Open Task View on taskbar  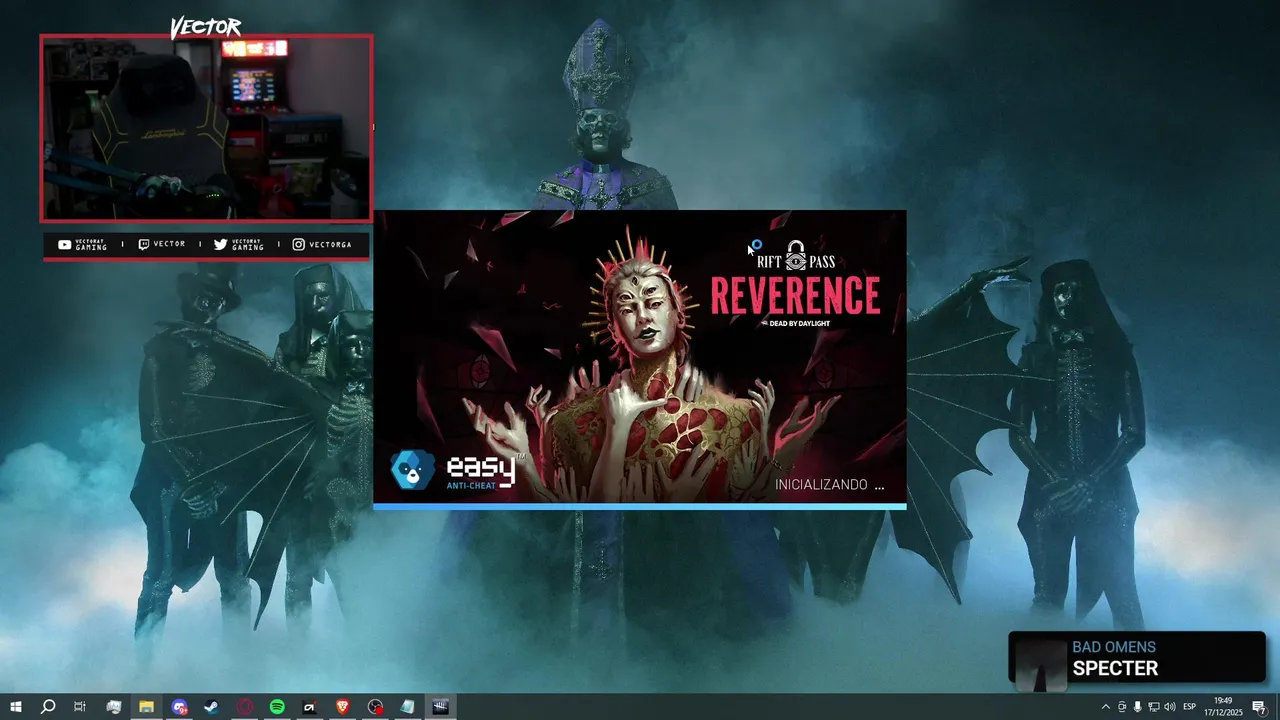click(x=80, y=707)
